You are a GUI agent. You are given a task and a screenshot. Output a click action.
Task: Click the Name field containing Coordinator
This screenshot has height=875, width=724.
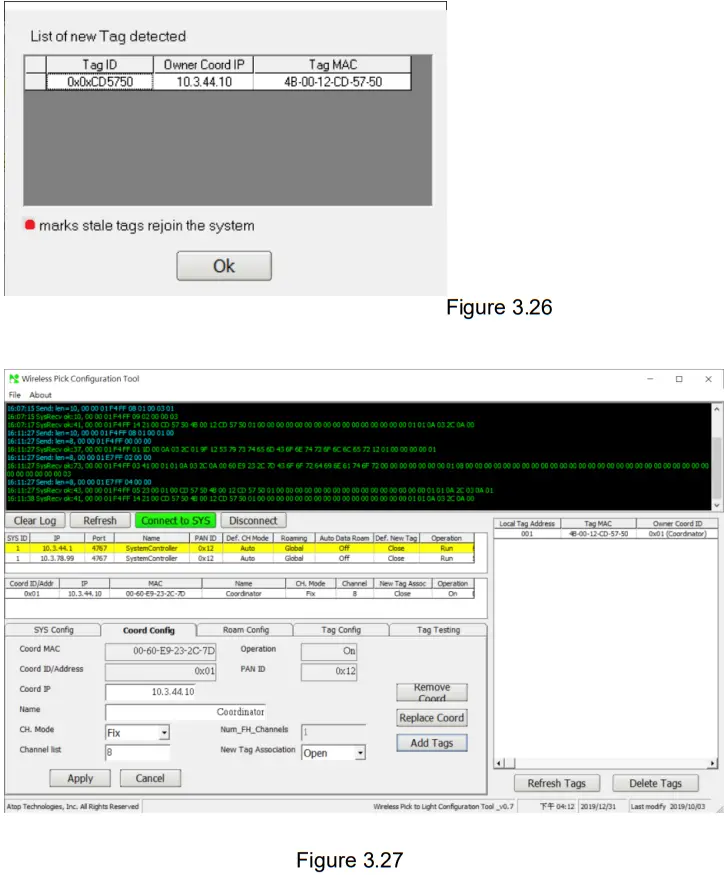[185, 711]
